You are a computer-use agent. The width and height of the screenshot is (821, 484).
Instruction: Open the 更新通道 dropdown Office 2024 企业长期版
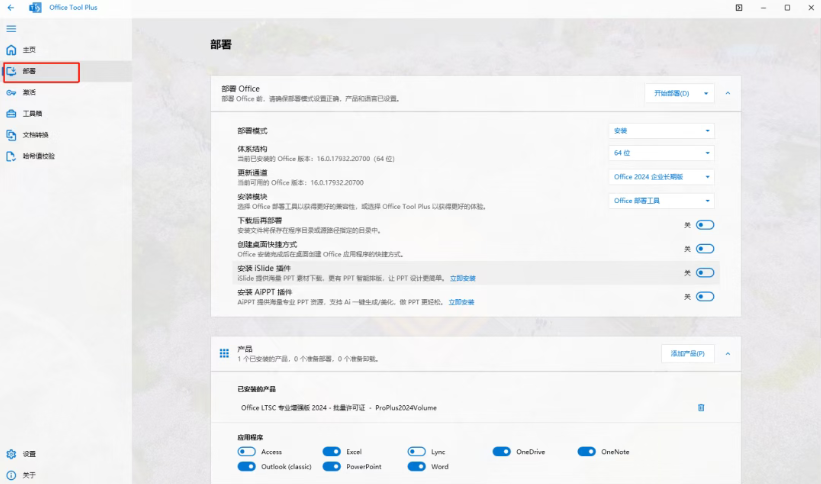[x=661, y=177]
